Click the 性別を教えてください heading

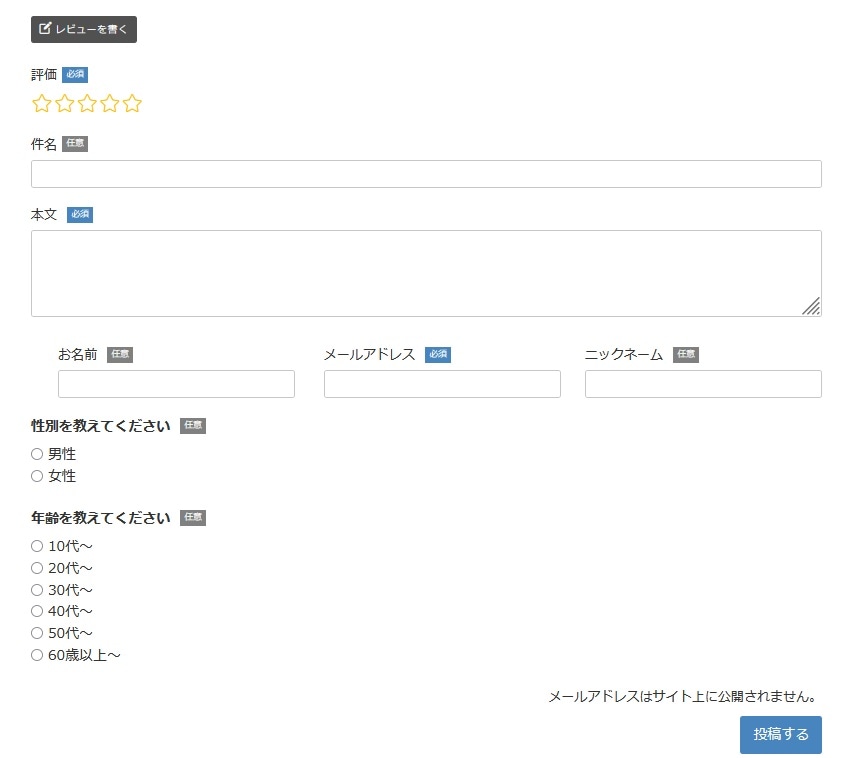click(101, 426)
